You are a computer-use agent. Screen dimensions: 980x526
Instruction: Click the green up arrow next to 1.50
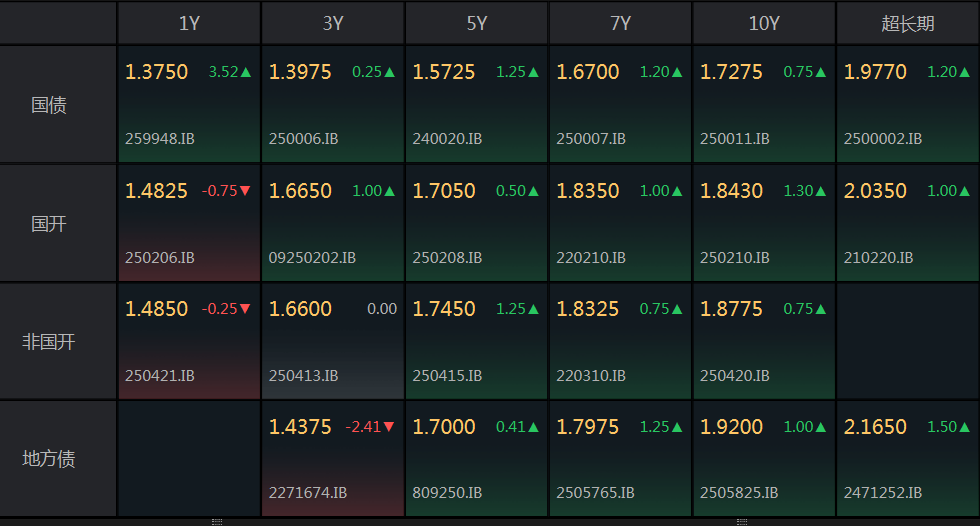coord(964,427)
